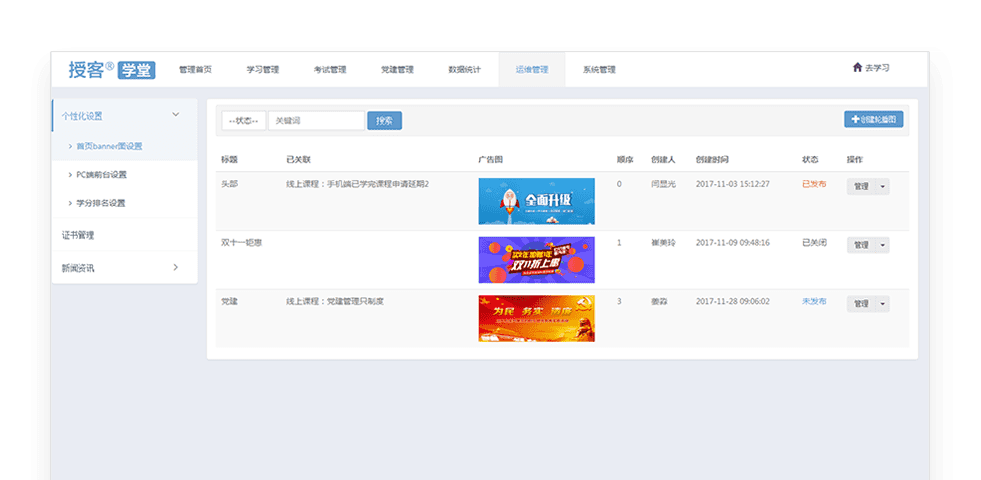Viewport: 981px width, 480px height.
Task: Click 线上课程：党建管理只制度 cell
Action: click(335, 301)
